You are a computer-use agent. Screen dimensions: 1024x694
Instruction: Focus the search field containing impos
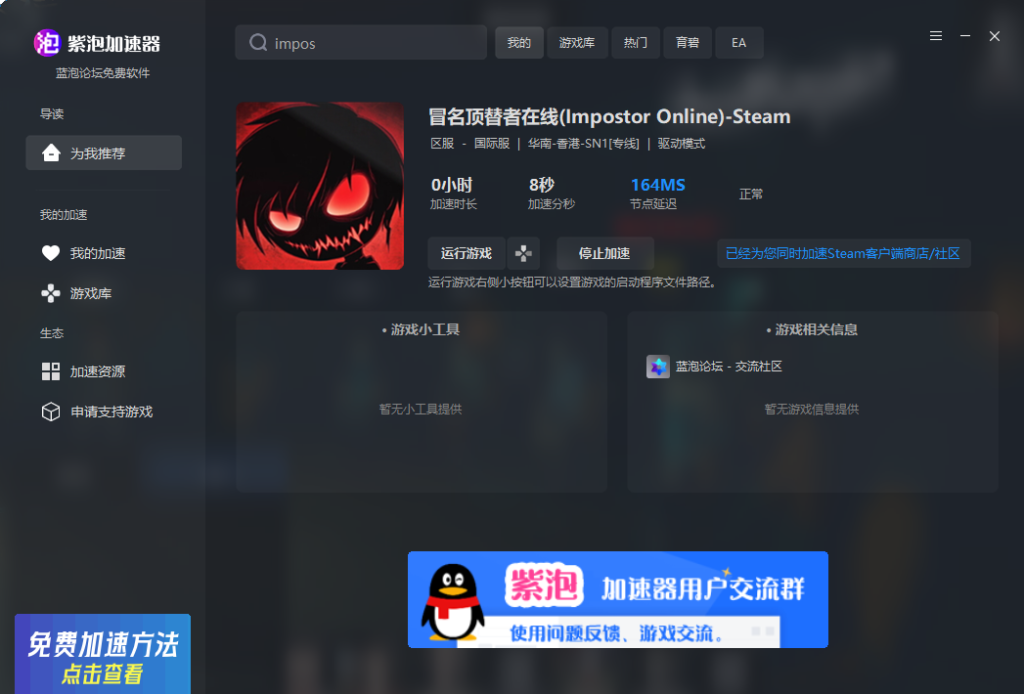coord(361,42)
